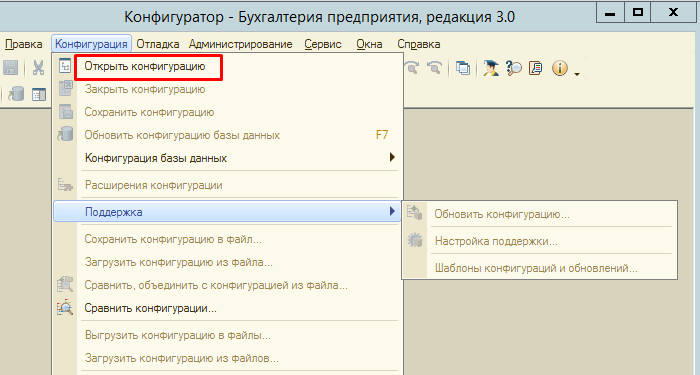The width and height of the screenshot is (700, 375).
Task: Open the dropdown arrow beside the info icon
Action: [x=577, y=74]
